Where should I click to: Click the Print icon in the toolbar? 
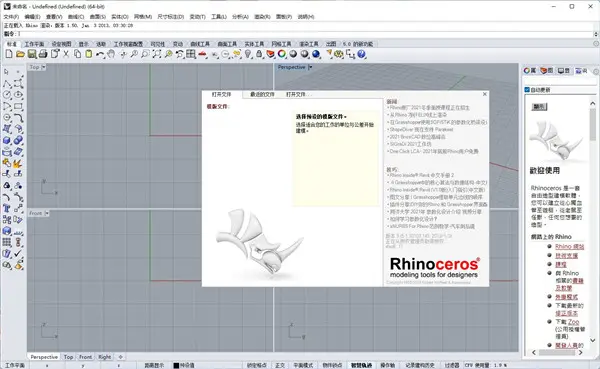[43, 54]
